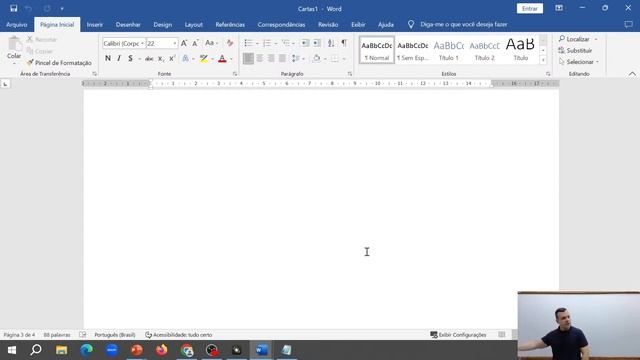Clear all formatting eraser icon
This screenshot has height=360, width=640.
[x=230, y=43]
